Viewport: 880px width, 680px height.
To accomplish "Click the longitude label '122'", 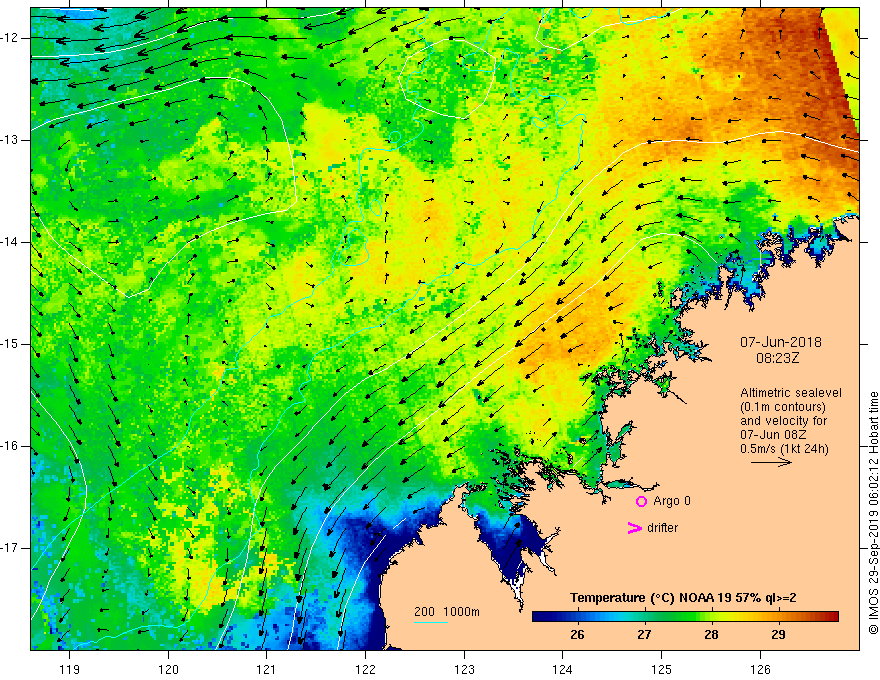I will click(x=365, y=669).
